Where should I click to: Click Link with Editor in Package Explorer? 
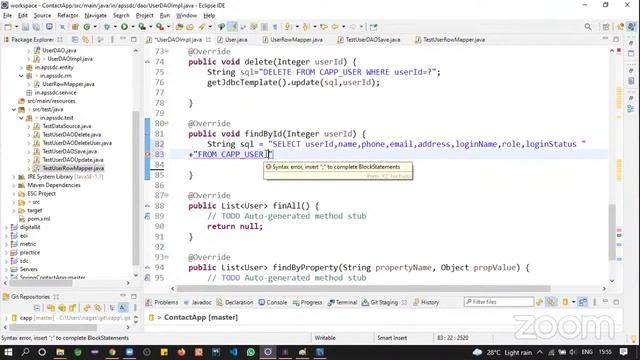85,40
